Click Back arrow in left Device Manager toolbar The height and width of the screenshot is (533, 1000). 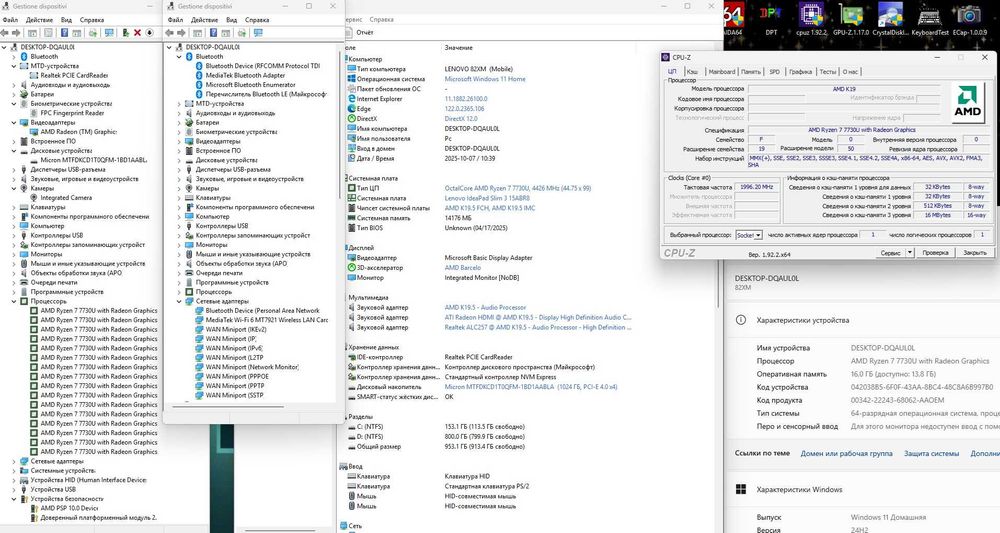click(5, 33)
